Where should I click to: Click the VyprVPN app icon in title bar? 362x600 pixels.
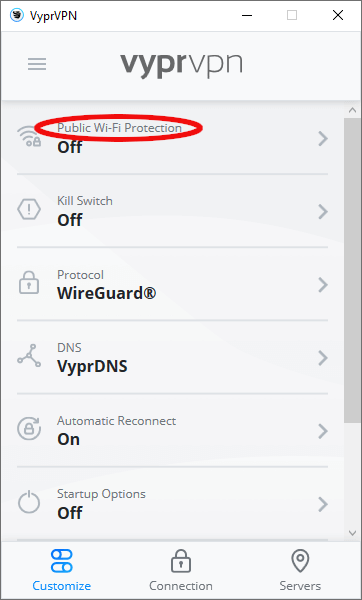click(x=16, y=16)
